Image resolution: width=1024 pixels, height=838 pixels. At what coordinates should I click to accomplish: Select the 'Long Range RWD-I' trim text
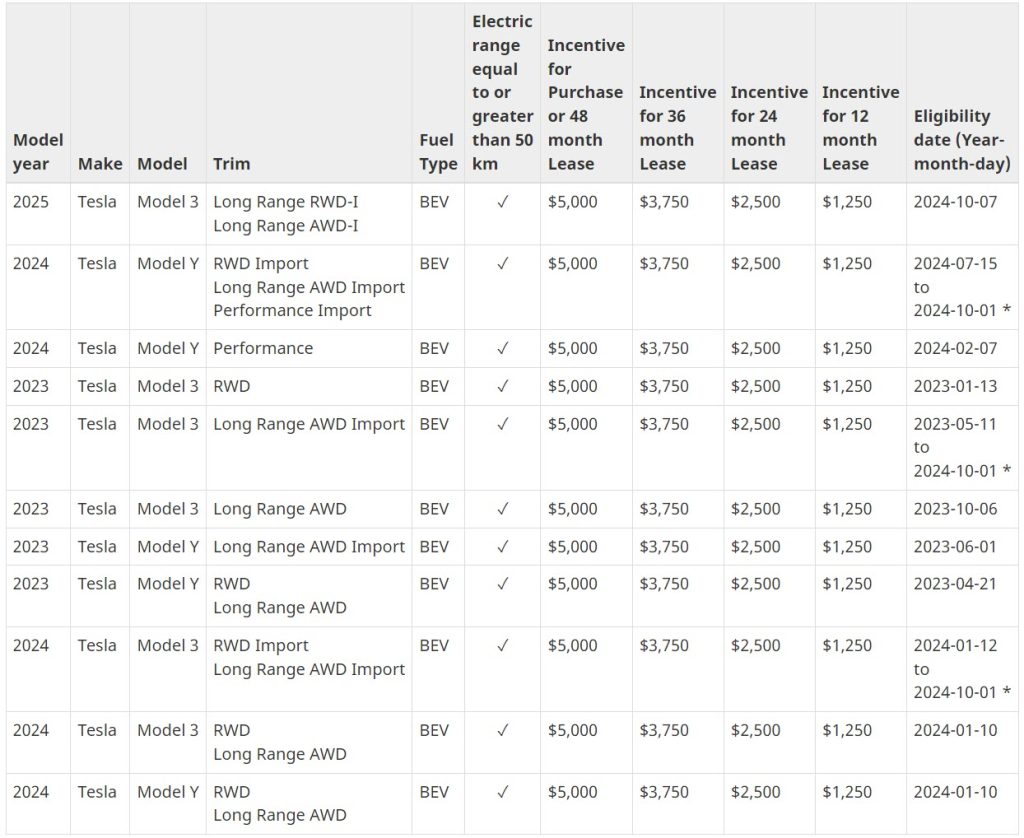285,202
